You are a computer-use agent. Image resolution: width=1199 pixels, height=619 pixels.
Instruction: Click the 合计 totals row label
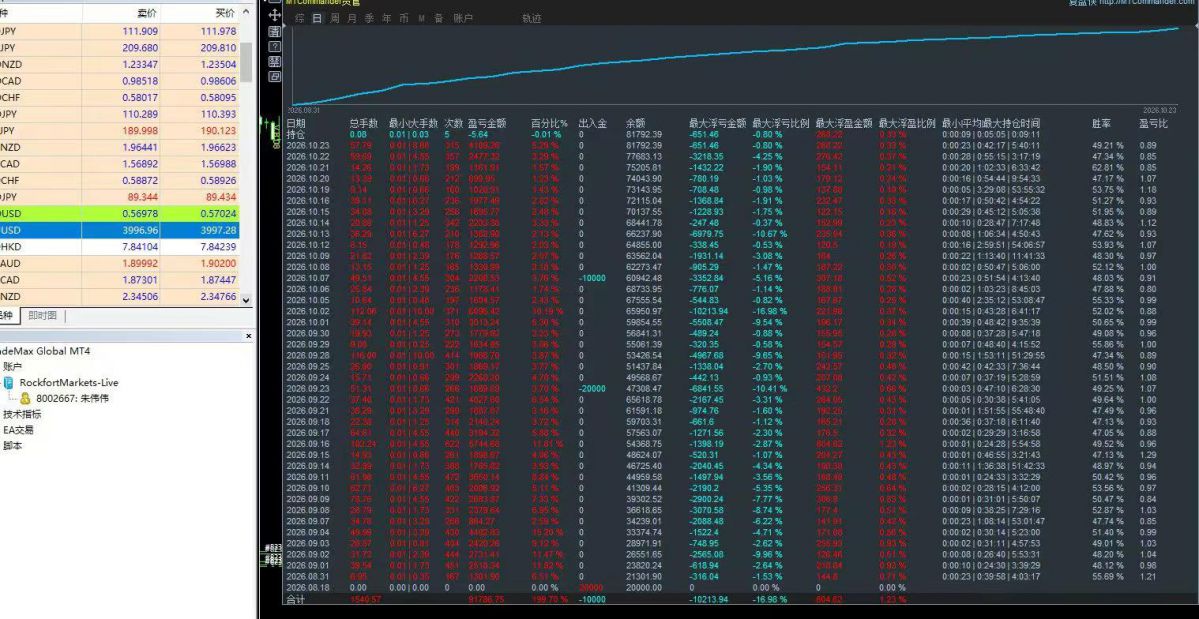click(x=296, y=600)
